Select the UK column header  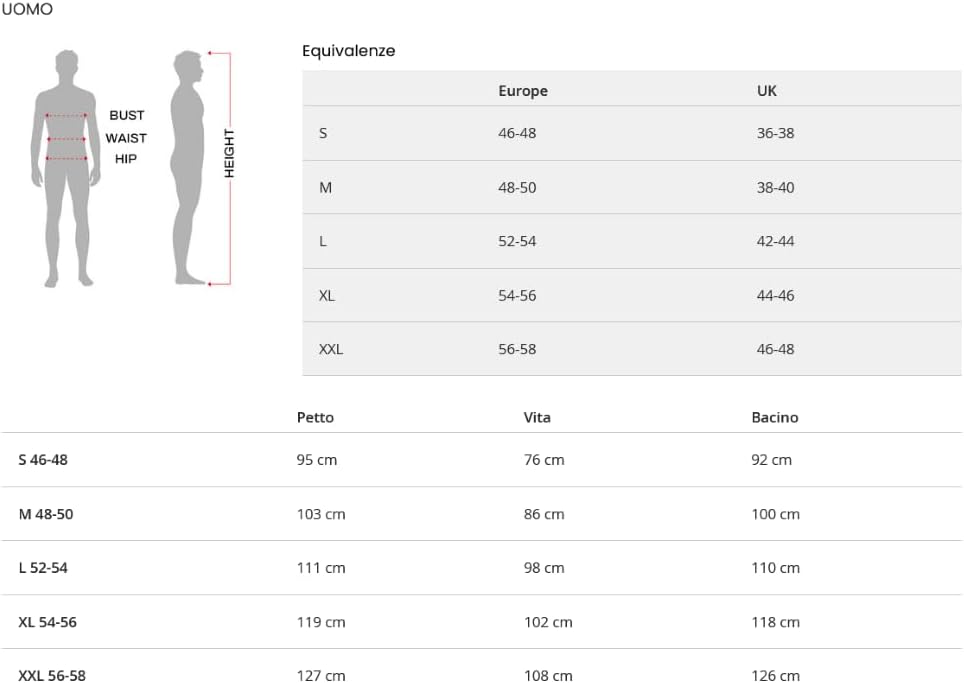click(767, 91)
